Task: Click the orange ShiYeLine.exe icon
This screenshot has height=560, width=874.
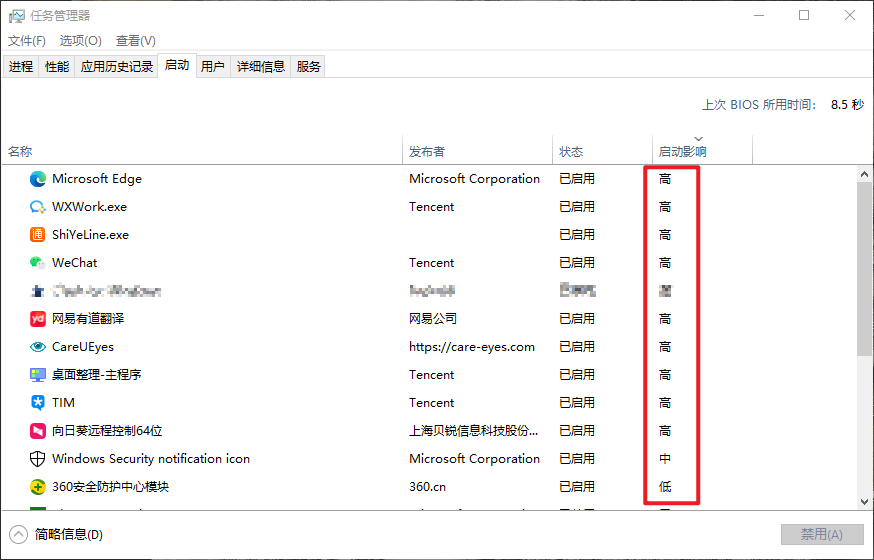Action: [37, 235]
